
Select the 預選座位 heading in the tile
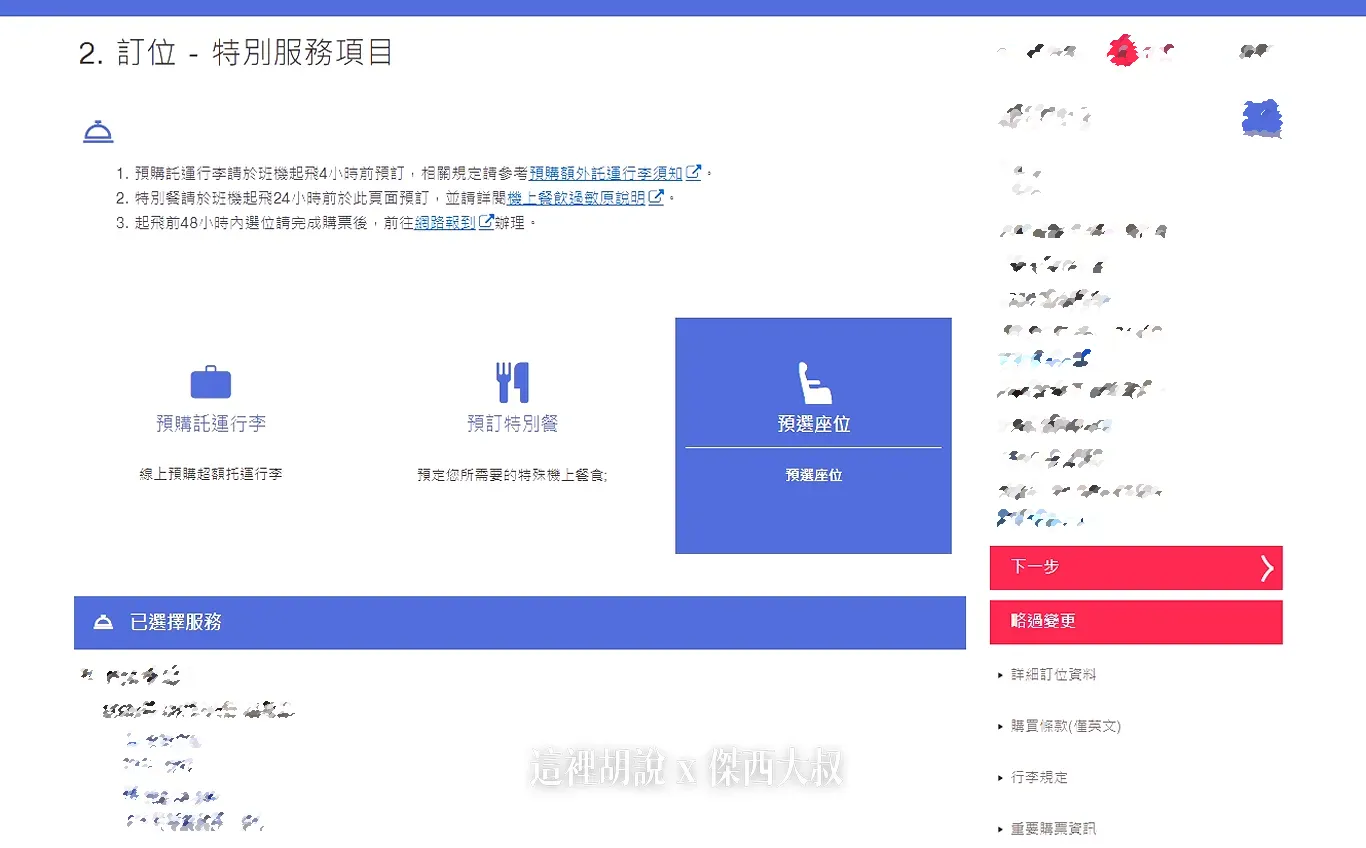coord(814,424)
